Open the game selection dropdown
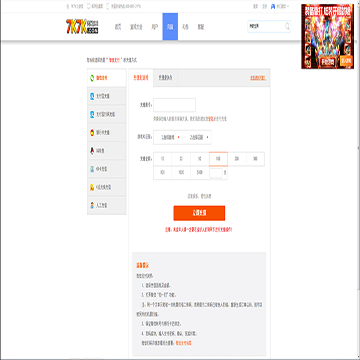Viewport: 360px width, 360px height. [168, 137]
